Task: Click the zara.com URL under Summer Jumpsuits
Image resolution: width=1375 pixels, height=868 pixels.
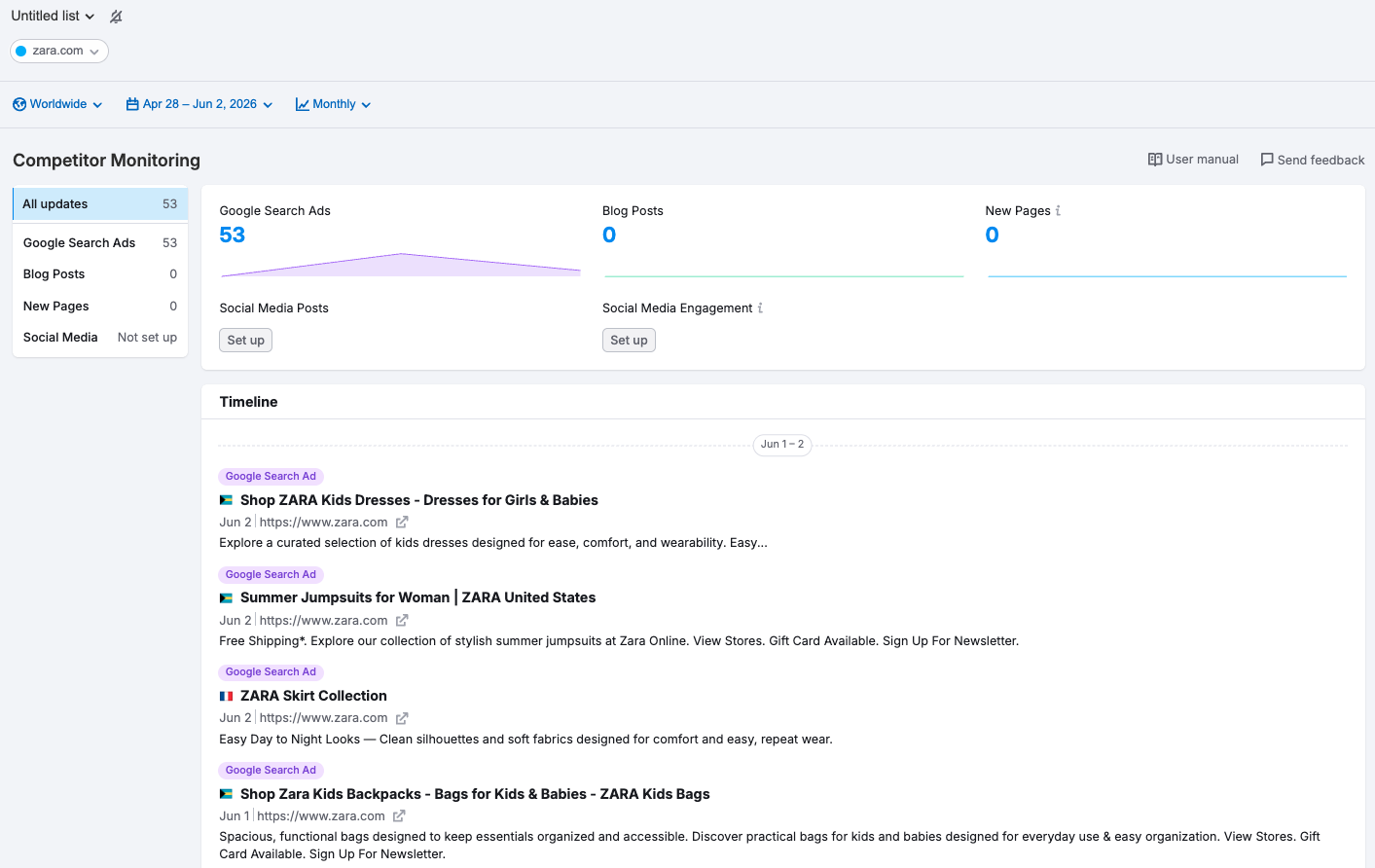Action: pyautogui.click(x=323, y=621)
